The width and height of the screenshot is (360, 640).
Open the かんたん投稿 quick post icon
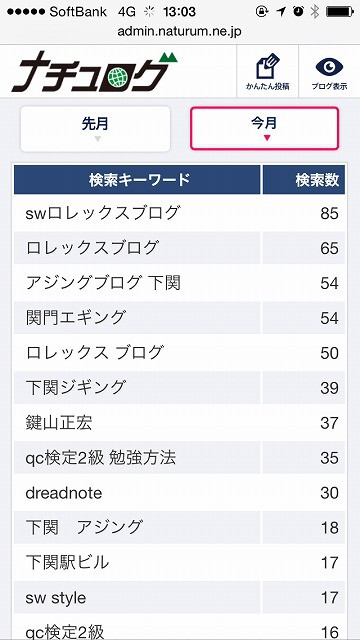point(268,71)
